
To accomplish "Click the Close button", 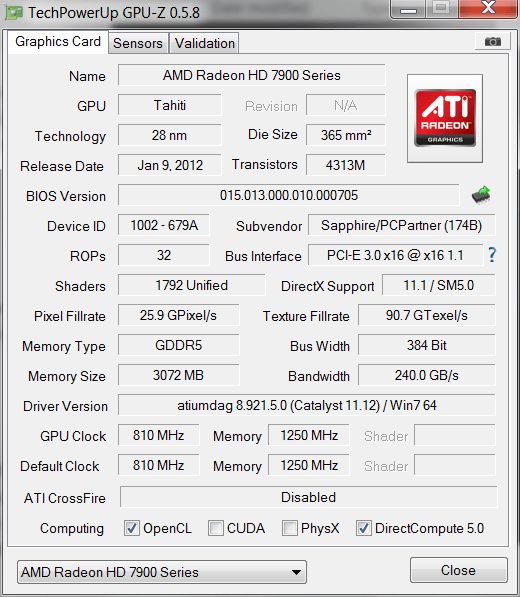I will coord(459,570).
